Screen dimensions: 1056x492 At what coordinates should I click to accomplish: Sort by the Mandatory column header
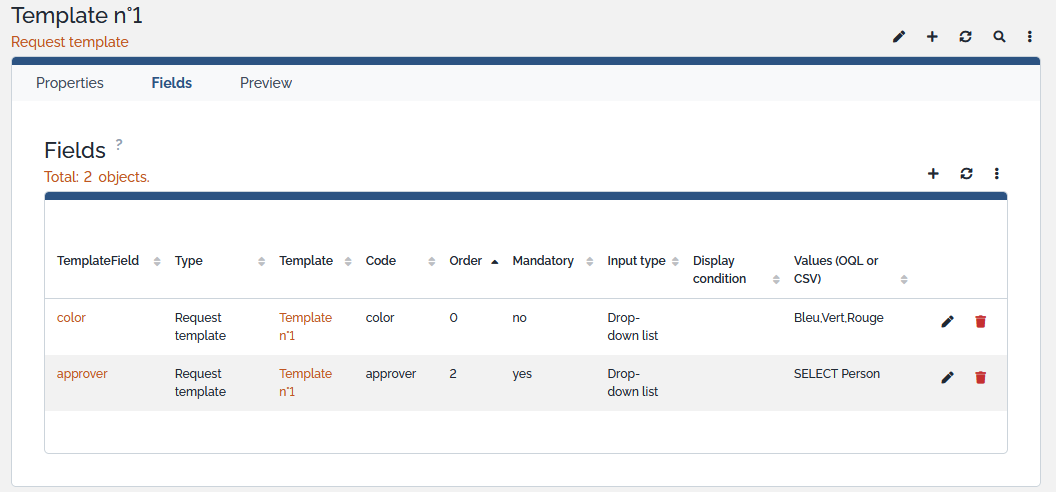(543, 261)
